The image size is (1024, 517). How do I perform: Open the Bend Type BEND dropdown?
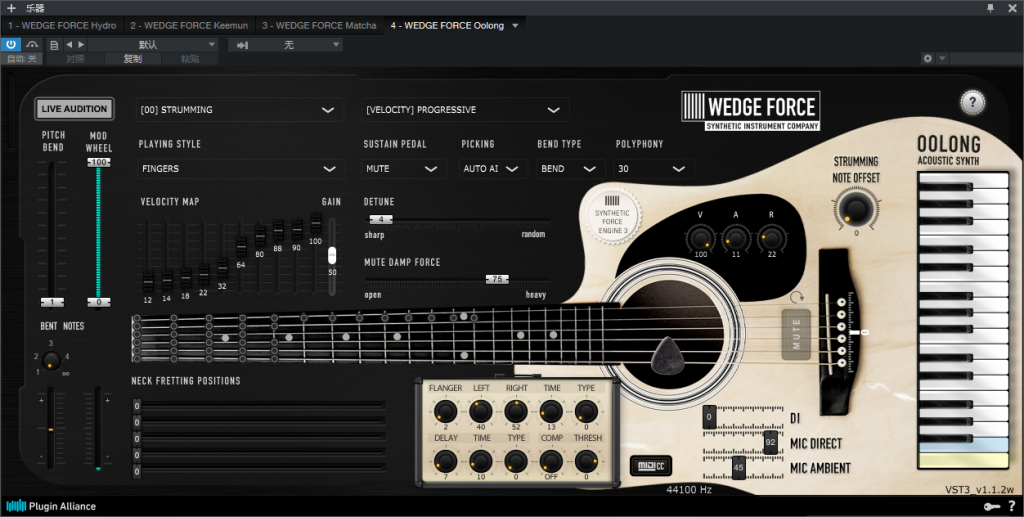pyautogui.click(x=570, y=168)
